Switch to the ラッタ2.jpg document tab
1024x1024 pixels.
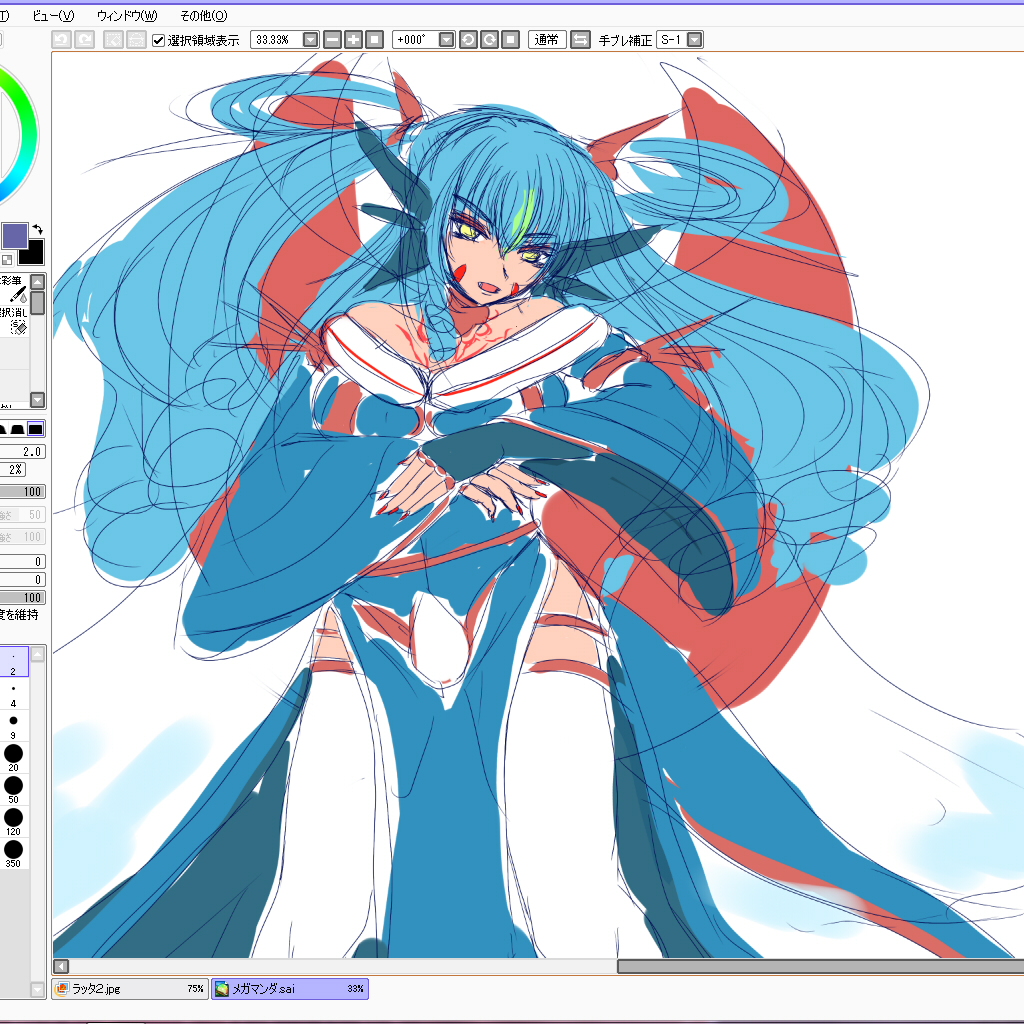click(130, 989)
